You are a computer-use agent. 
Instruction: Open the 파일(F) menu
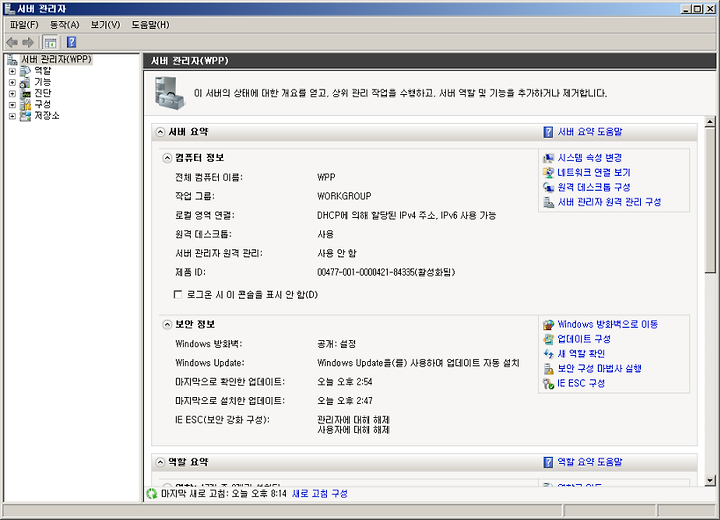pos(24,25)
